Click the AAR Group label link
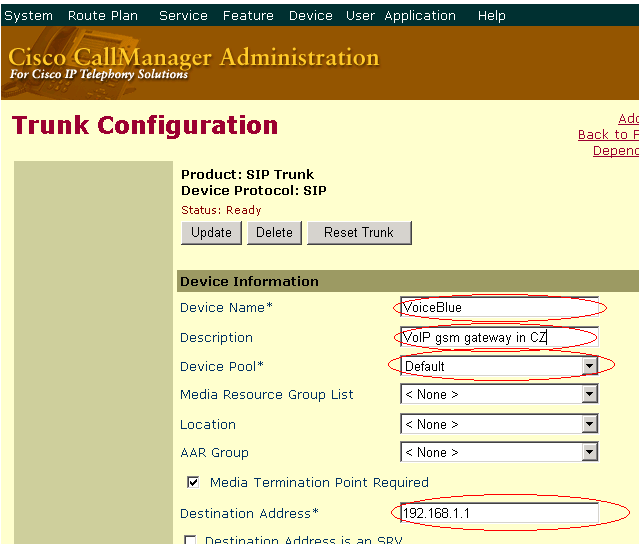Image resolution: width=639 pixels, height=544 pixels. (x=214, y=452)
